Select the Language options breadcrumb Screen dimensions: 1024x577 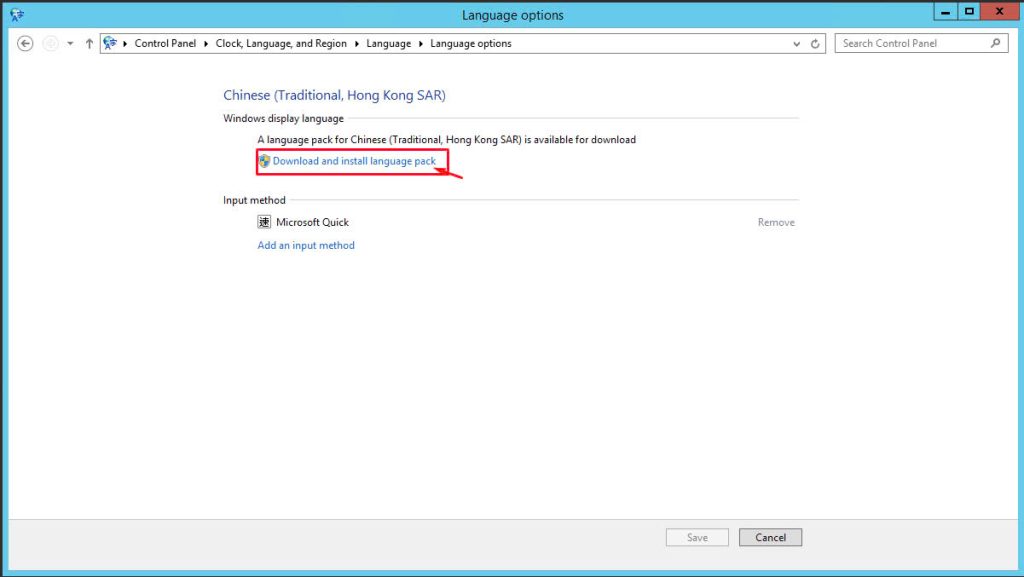coord(471,43)
